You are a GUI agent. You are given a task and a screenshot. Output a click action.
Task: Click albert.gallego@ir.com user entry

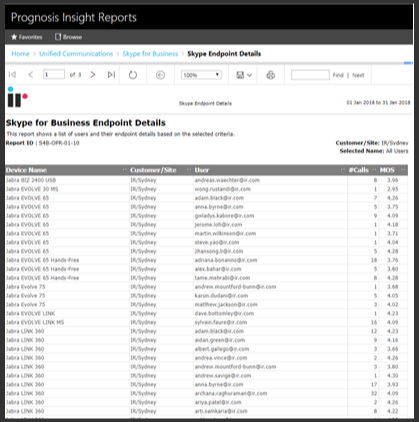tap(222, 349)
